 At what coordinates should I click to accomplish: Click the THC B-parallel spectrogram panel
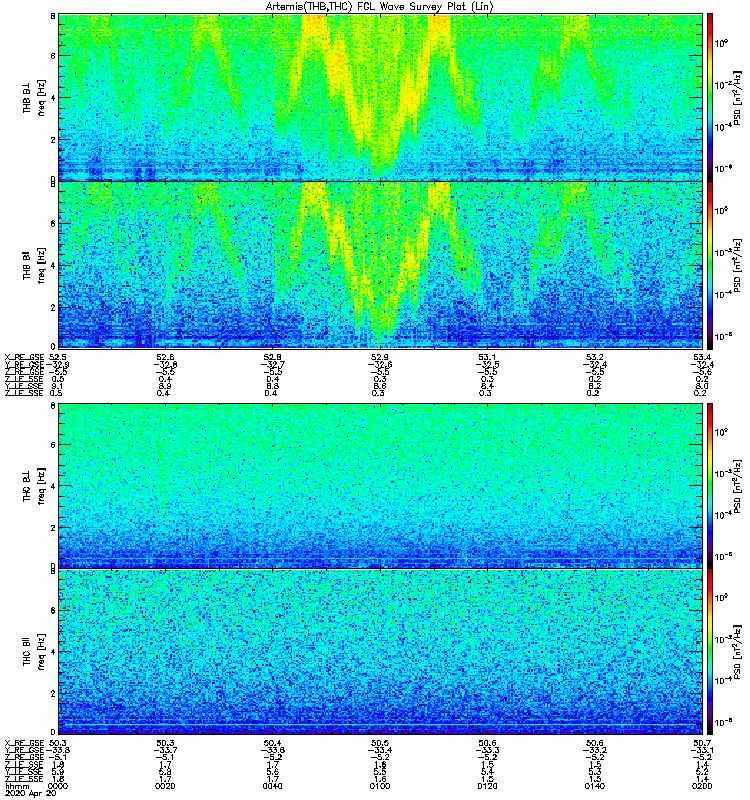(x=380, y=652)
